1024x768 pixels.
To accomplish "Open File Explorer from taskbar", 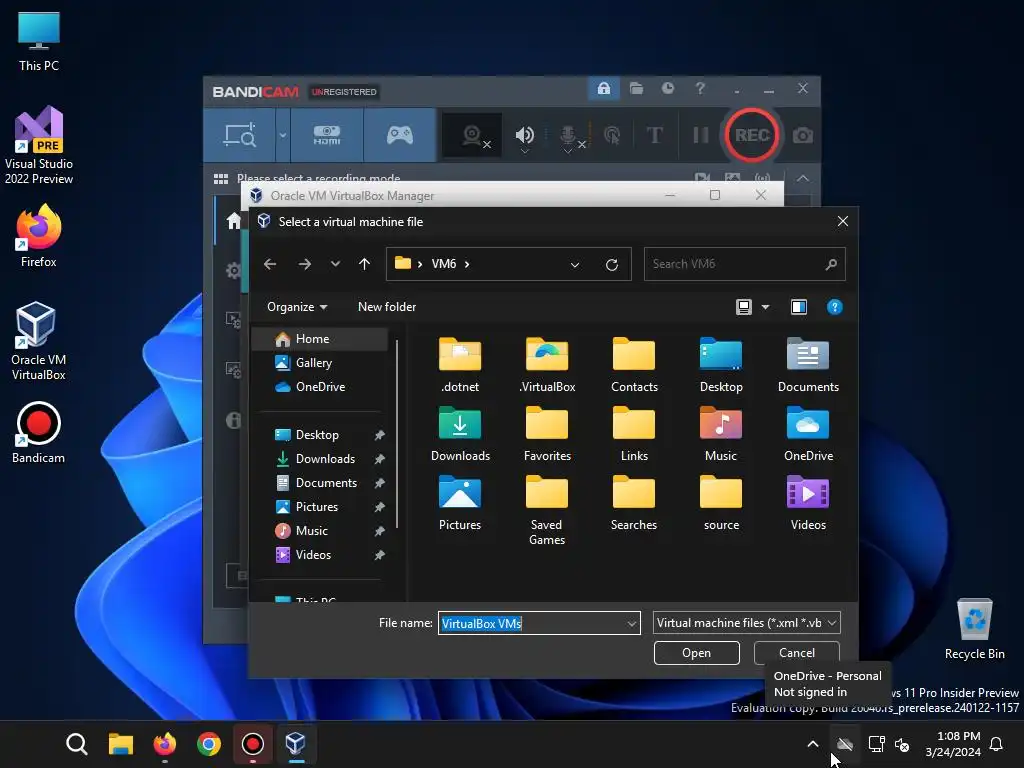I will (x=121, y=744).
